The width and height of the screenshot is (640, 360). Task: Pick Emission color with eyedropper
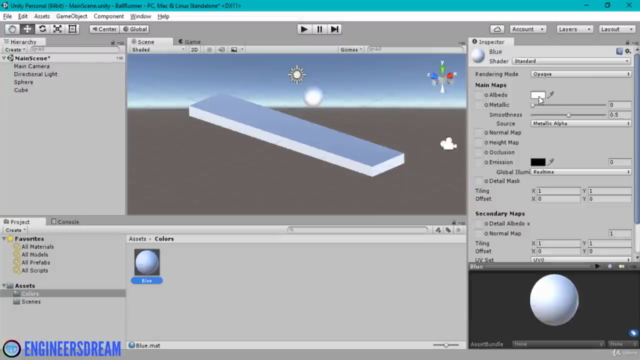pos(551,162)
